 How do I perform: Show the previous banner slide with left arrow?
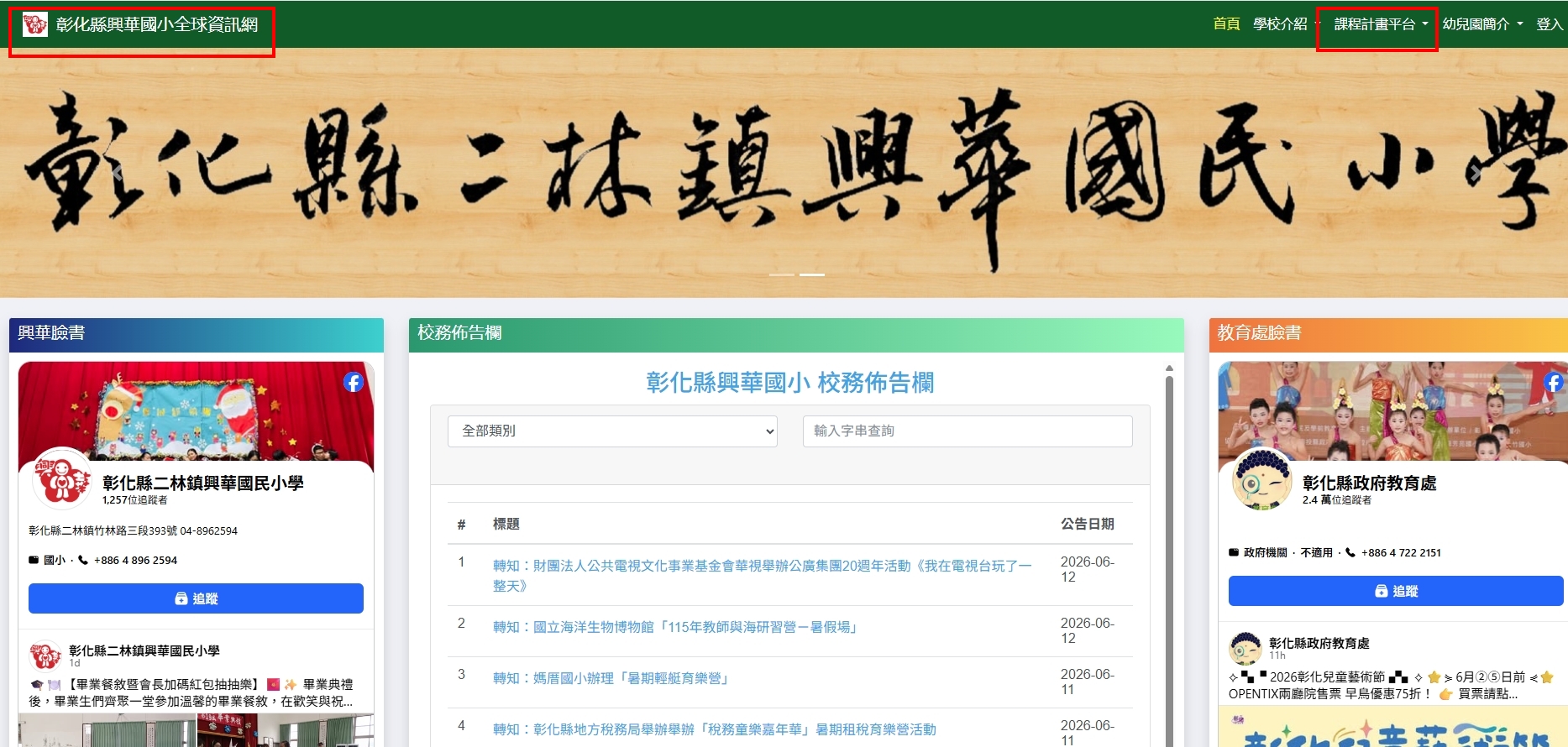118,173
